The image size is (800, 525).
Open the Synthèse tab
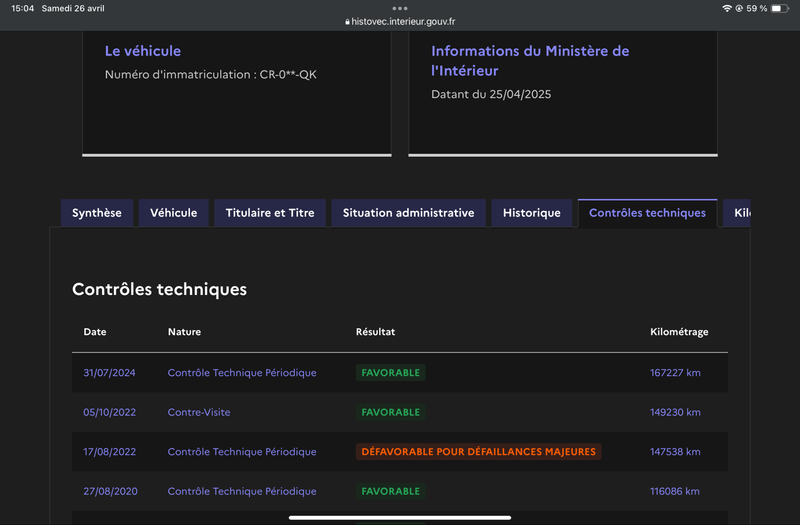click(96, 213)
